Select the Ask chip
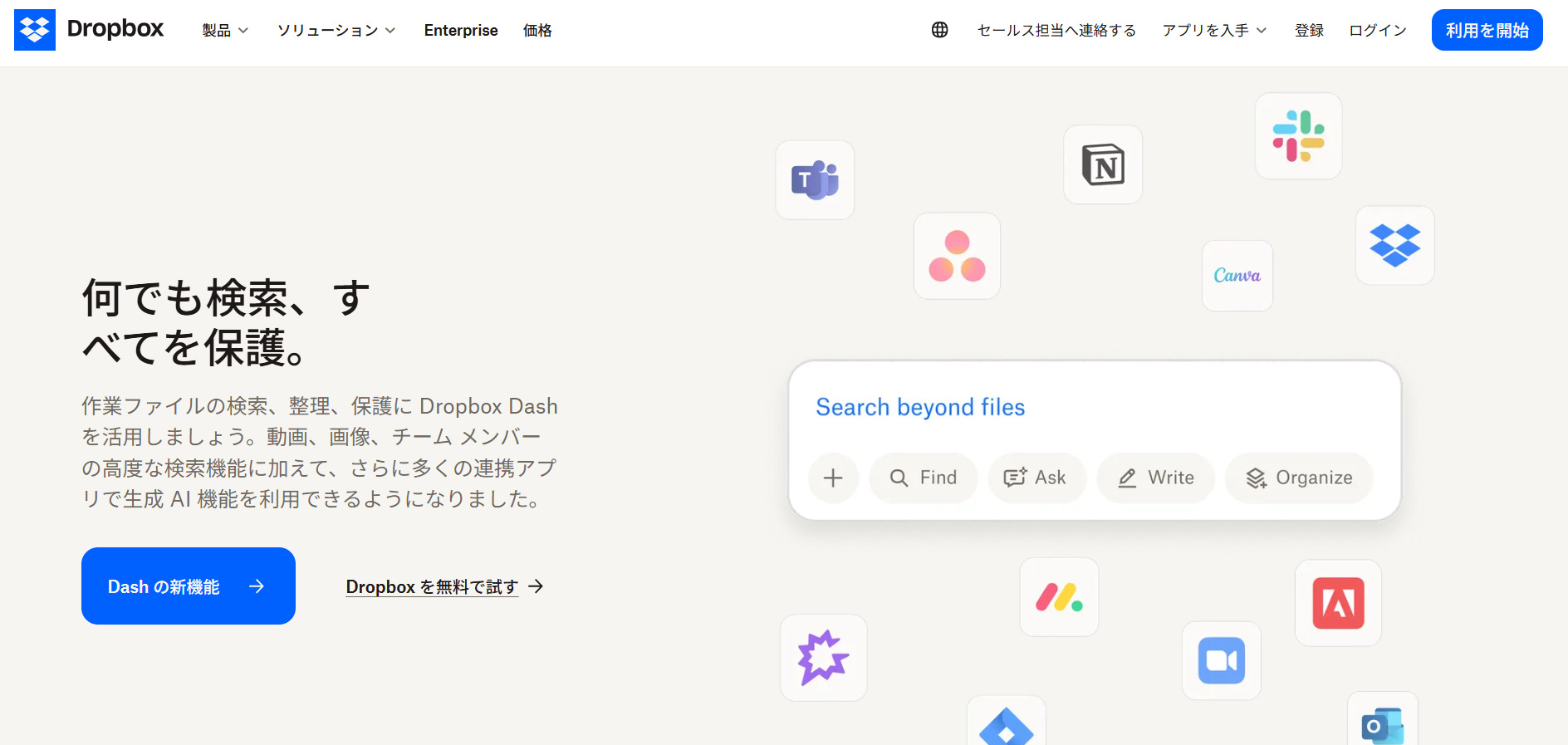The height and width of the screenshot is (745, 1568). click(1036, 478)
